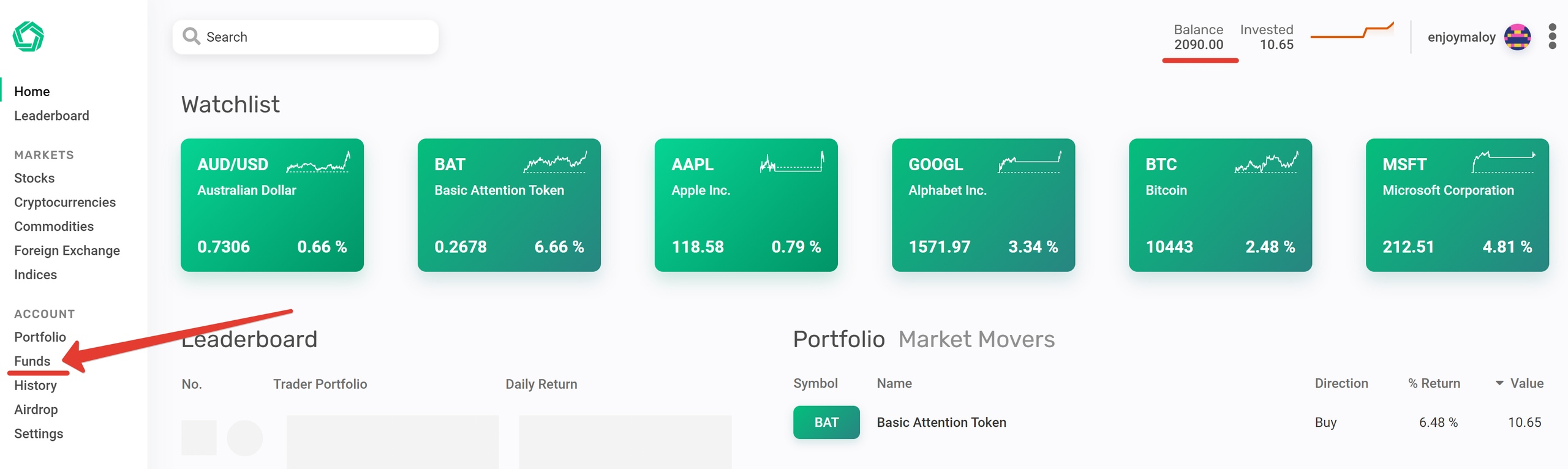The height and width of the screenshot is (469, 1568).
Task: Click the BAT symbol badge in Portfolio
Action: (826, 422)
